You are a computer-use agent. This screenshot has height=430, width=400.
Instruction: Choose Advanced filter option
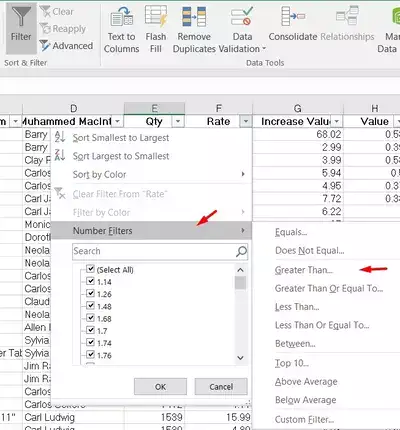point(66,46)
